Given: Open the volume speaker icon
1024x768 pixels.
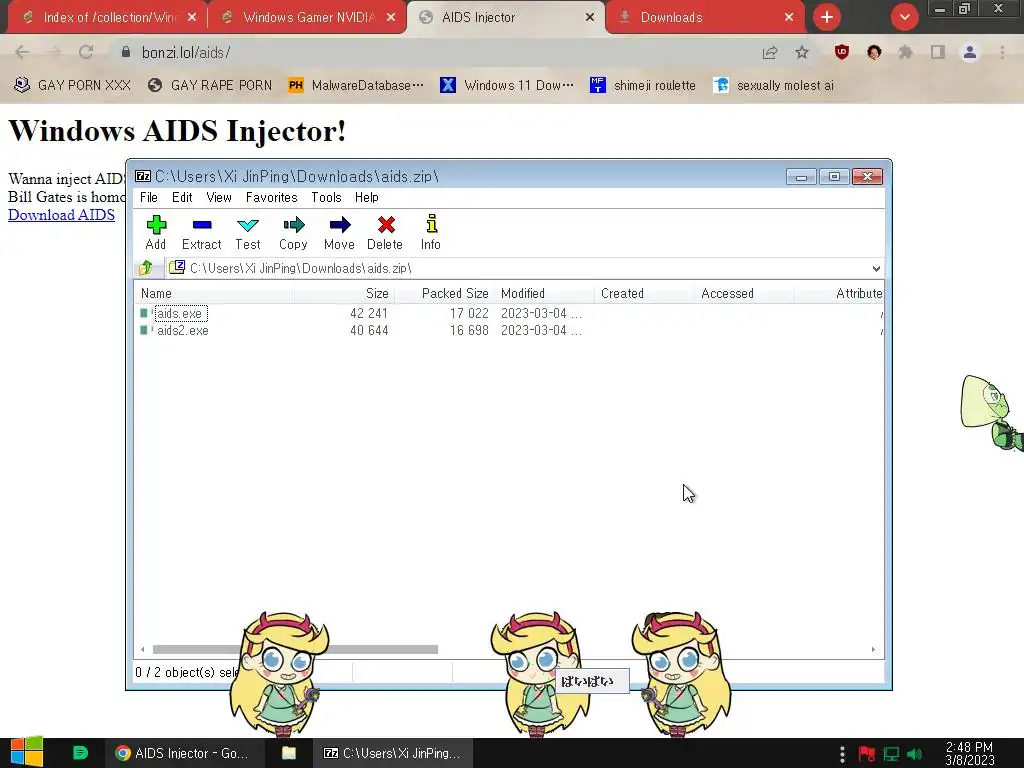Looking at the screenshot, I should (914, 754).
